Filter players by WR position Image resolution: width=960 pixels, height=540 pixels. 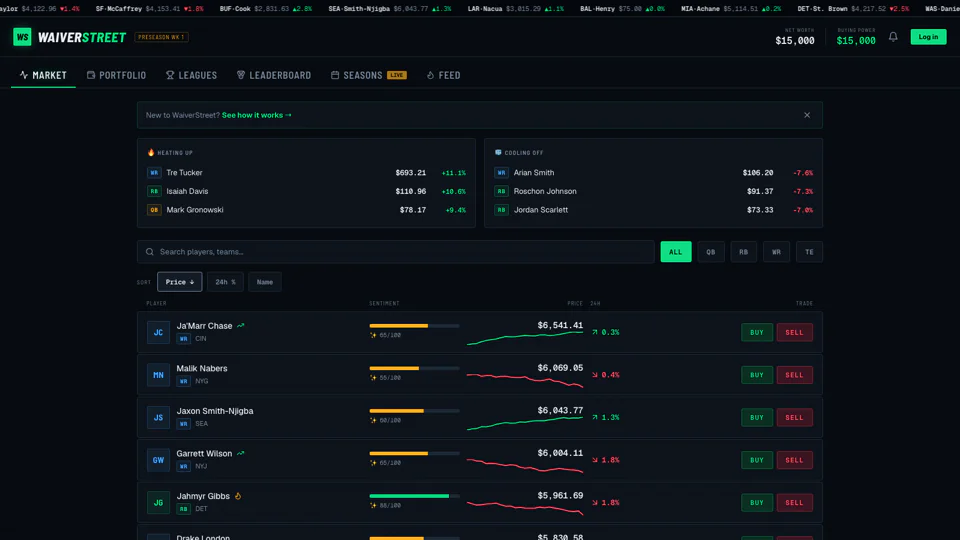point(776,252)
